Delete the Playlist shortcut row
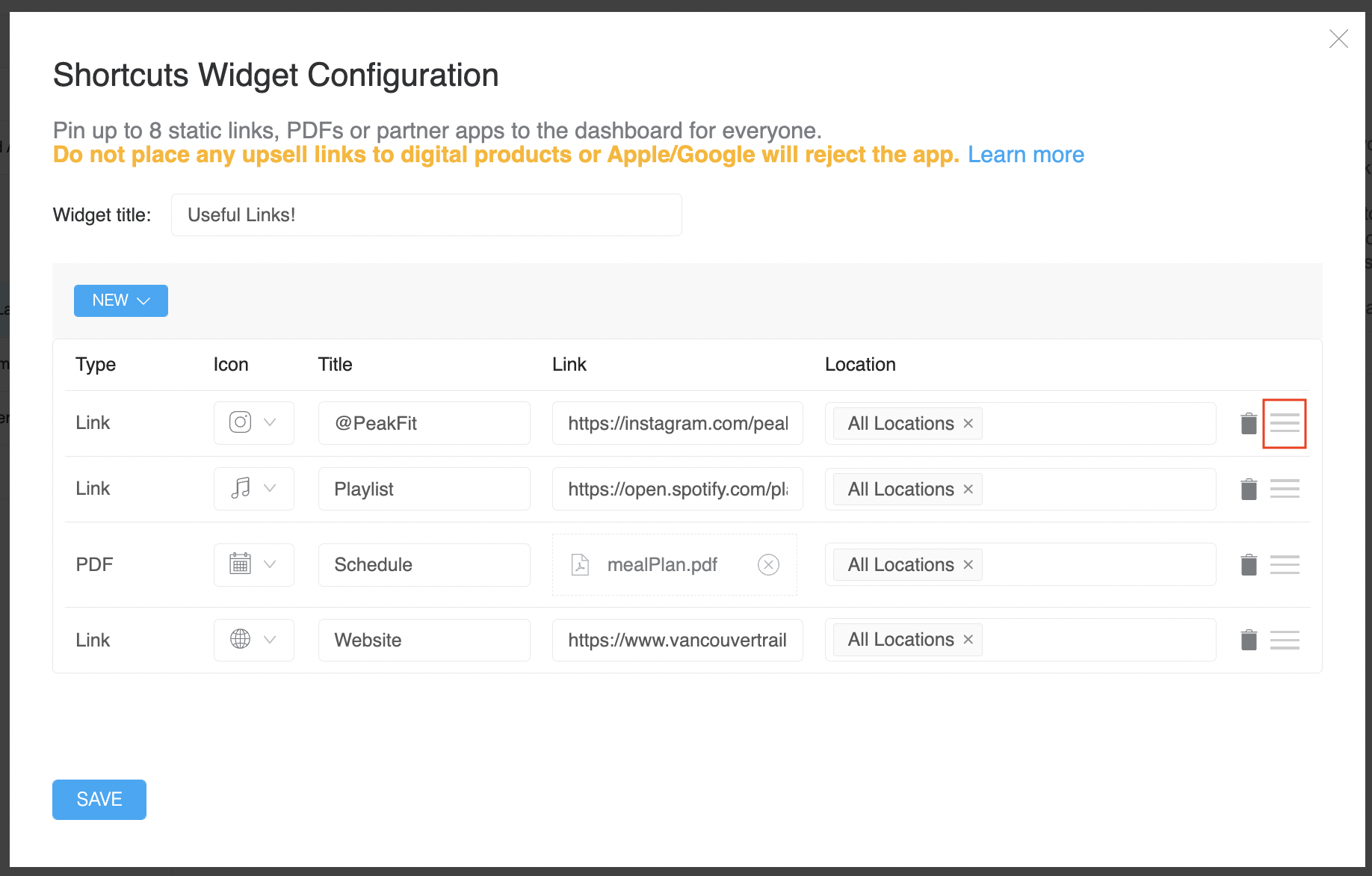 click(x=1249, y=490)
